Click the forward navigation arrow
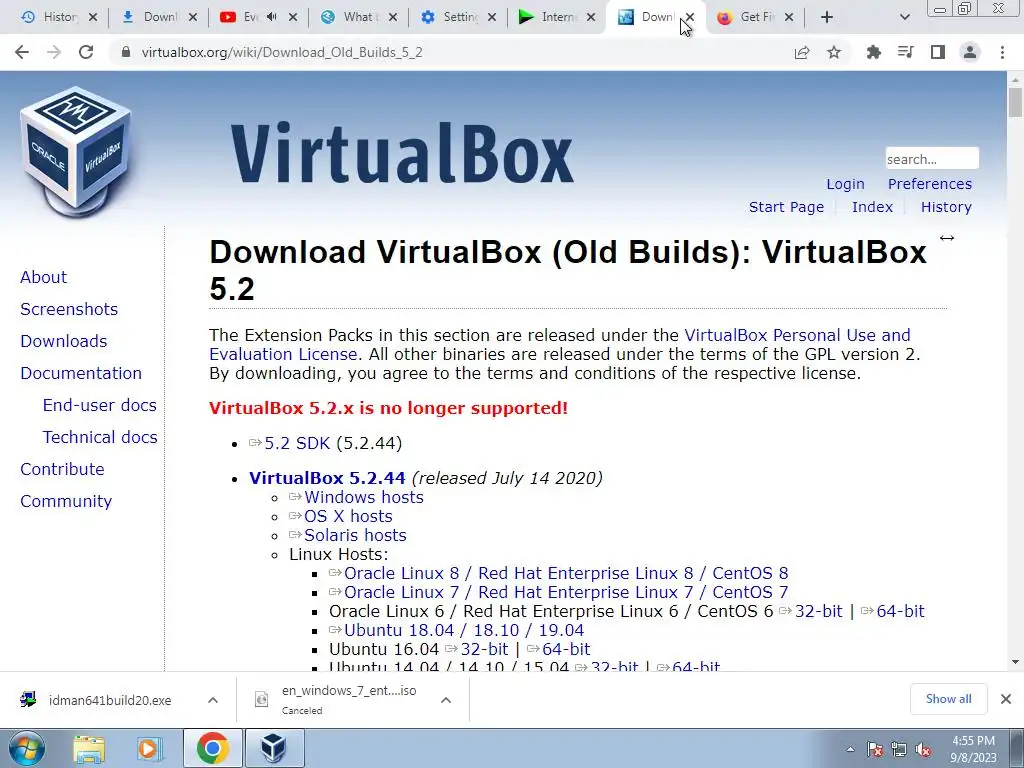This screenshot has height=768, width=1024. (x=54, y=52)
